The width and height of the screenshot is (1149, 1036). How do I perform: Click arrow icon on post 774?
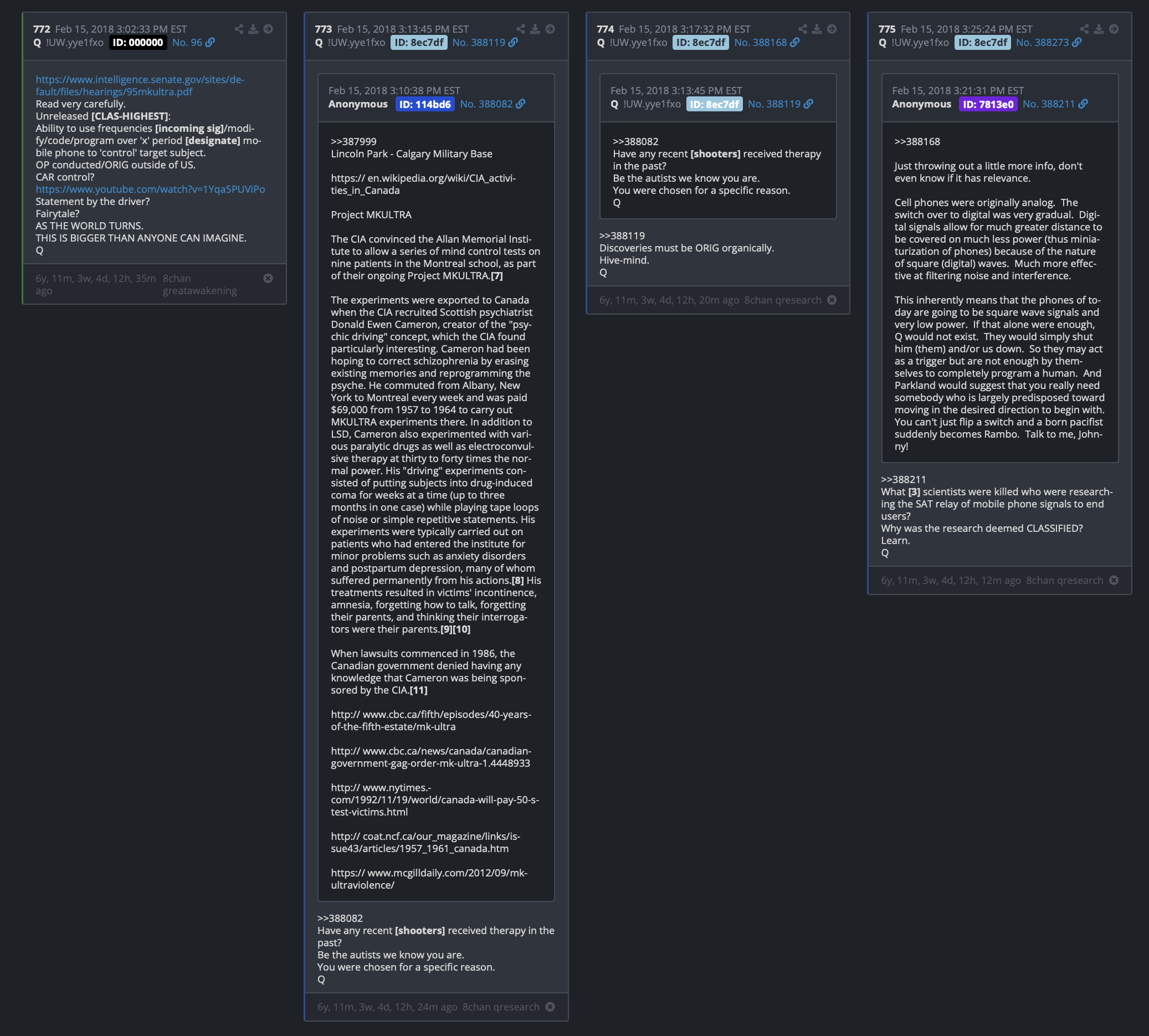832,29
